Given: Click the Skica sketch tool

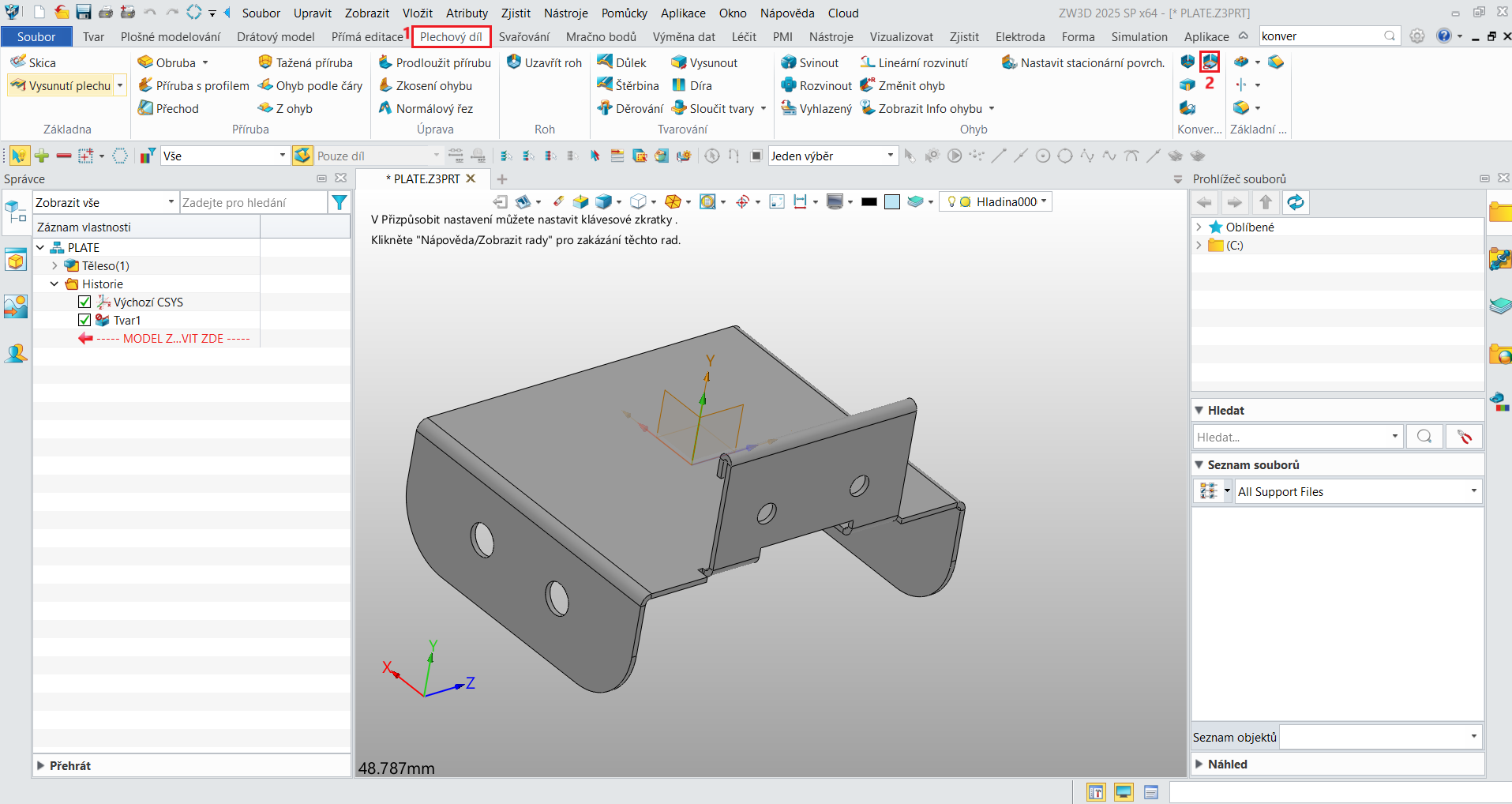Looking at the screenshot, I should coord(33,62).
